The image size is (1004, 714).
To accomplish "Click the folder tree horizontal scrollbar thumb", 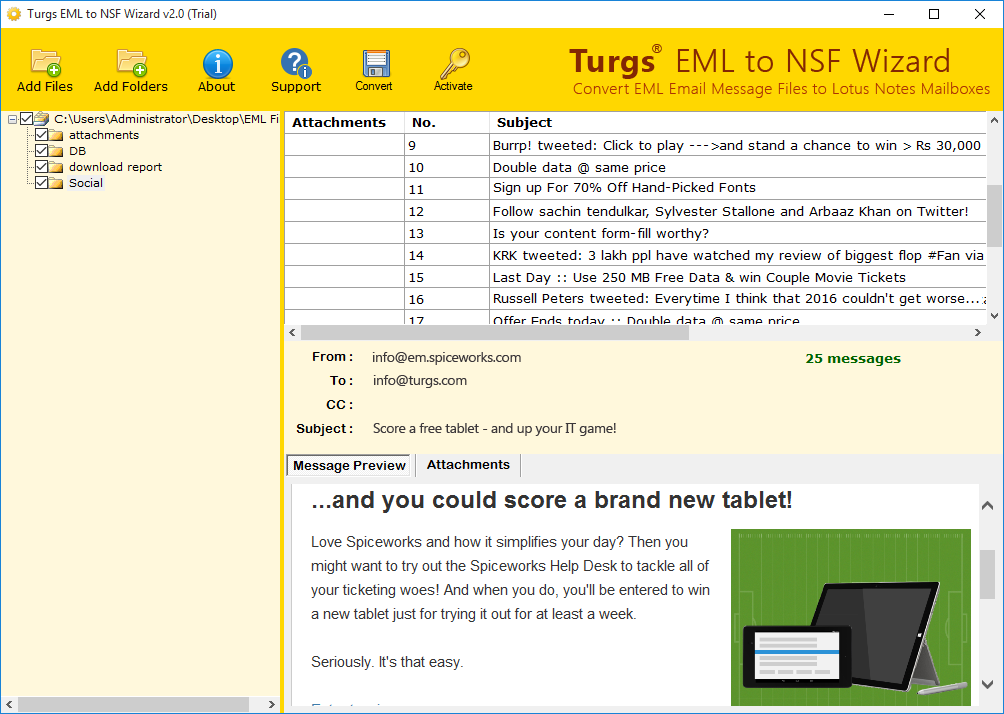I will tap(133, 704).
